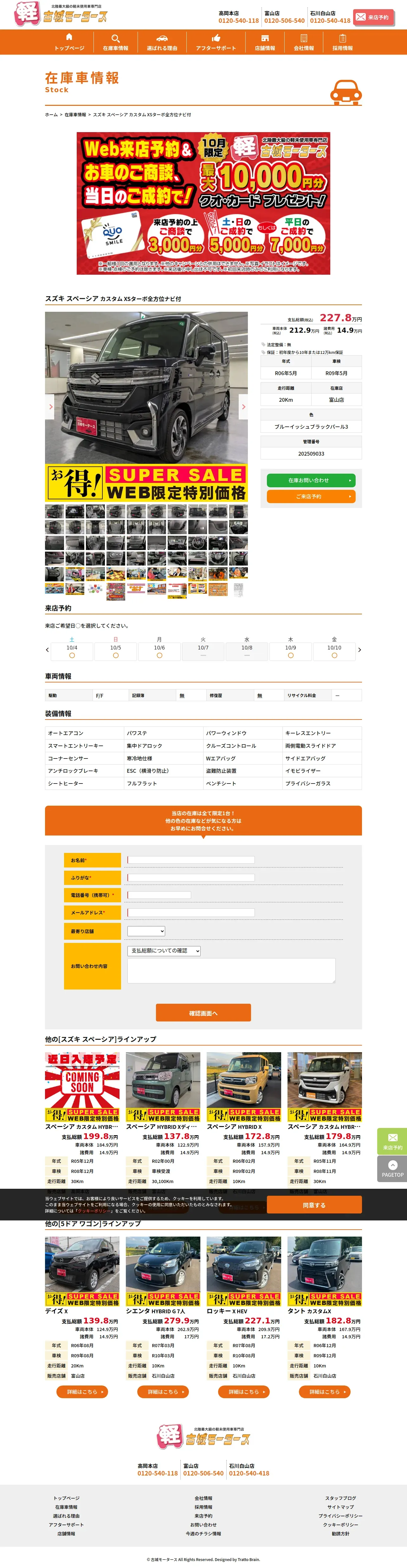The image size is (407, 1568).
Task: Click the 吉城モータース header logo
Action: pos(60,14)
